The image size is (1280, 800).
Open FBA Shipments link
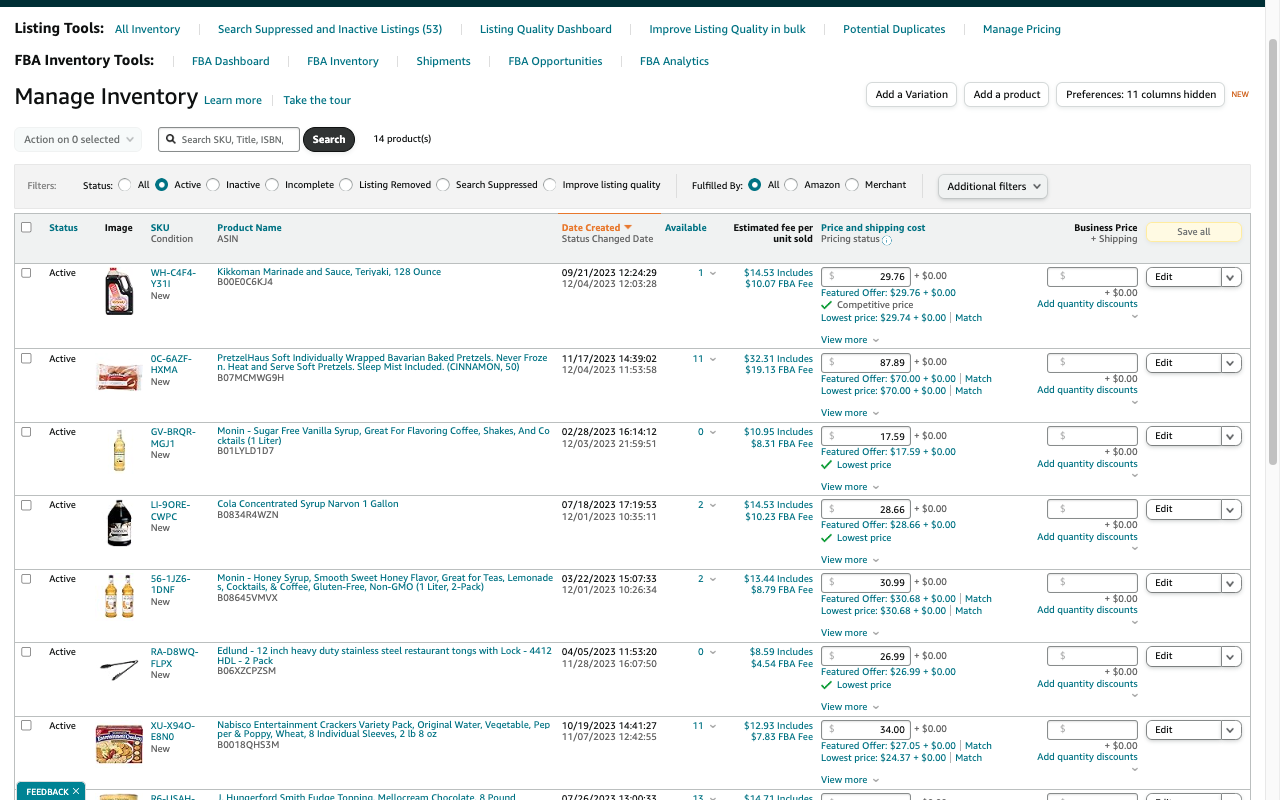click(443, 61)
